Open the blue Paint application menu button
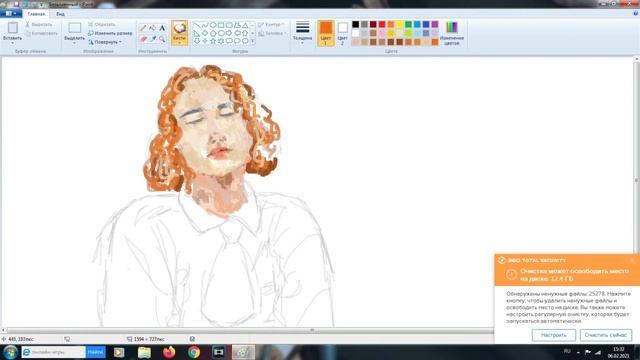Viewport: 640px width, 360px height. pyautogui.click(x=11, y=13)
